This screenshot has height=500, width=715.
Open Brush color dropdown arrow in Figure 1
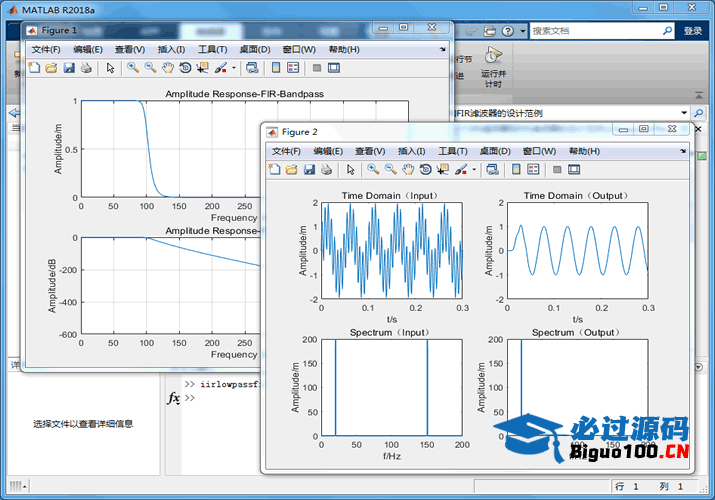(x=234, y=68)
